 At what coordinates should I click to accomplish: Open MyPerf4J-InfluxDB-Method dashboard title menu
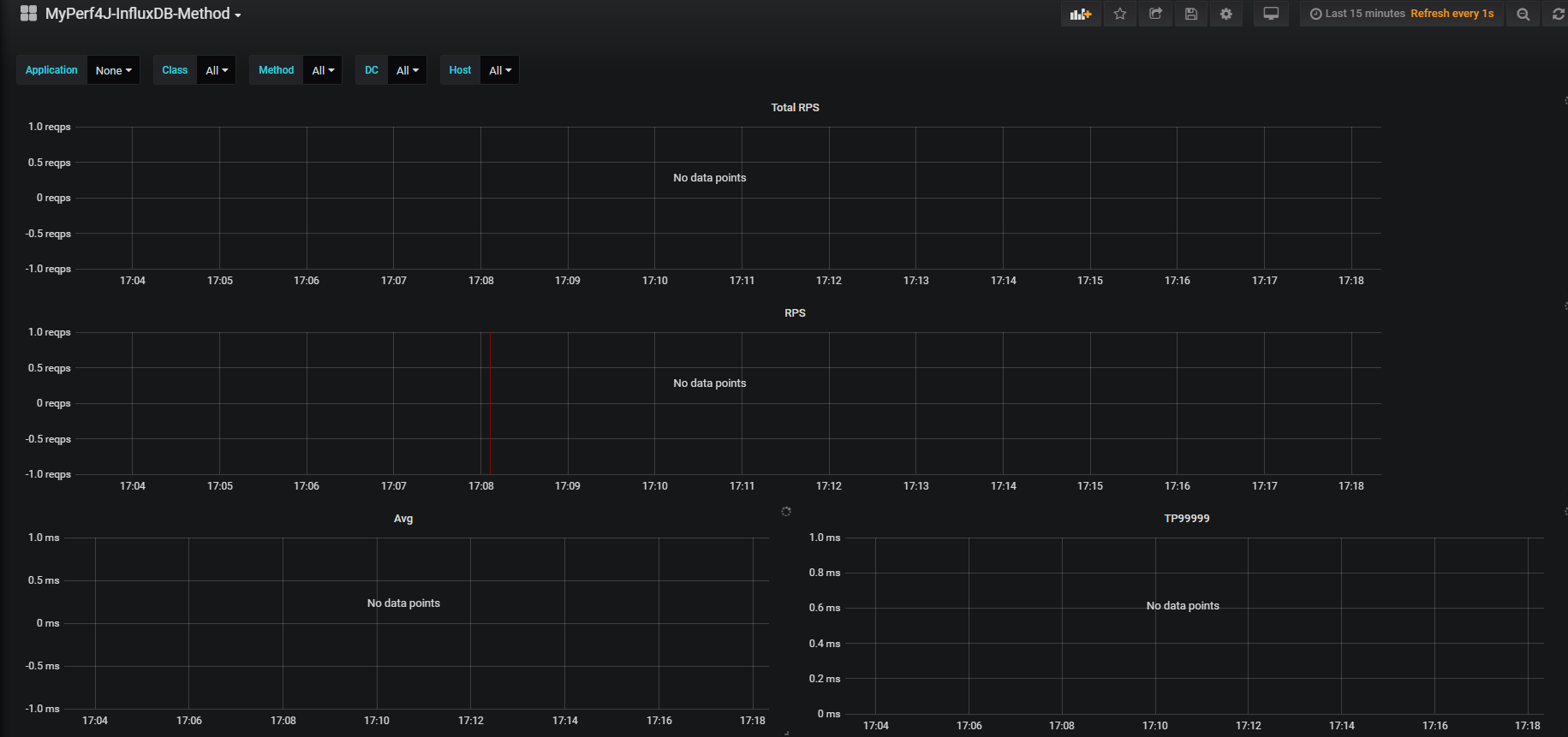tap(142, 14)
